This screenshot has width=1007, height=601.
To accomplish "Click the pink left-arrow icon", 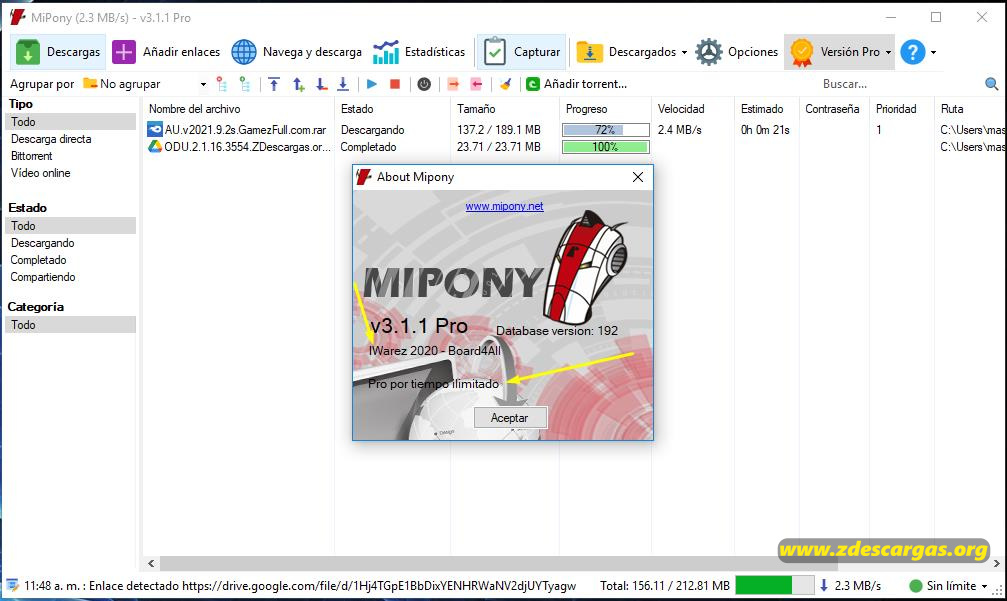I will [476, 84].
